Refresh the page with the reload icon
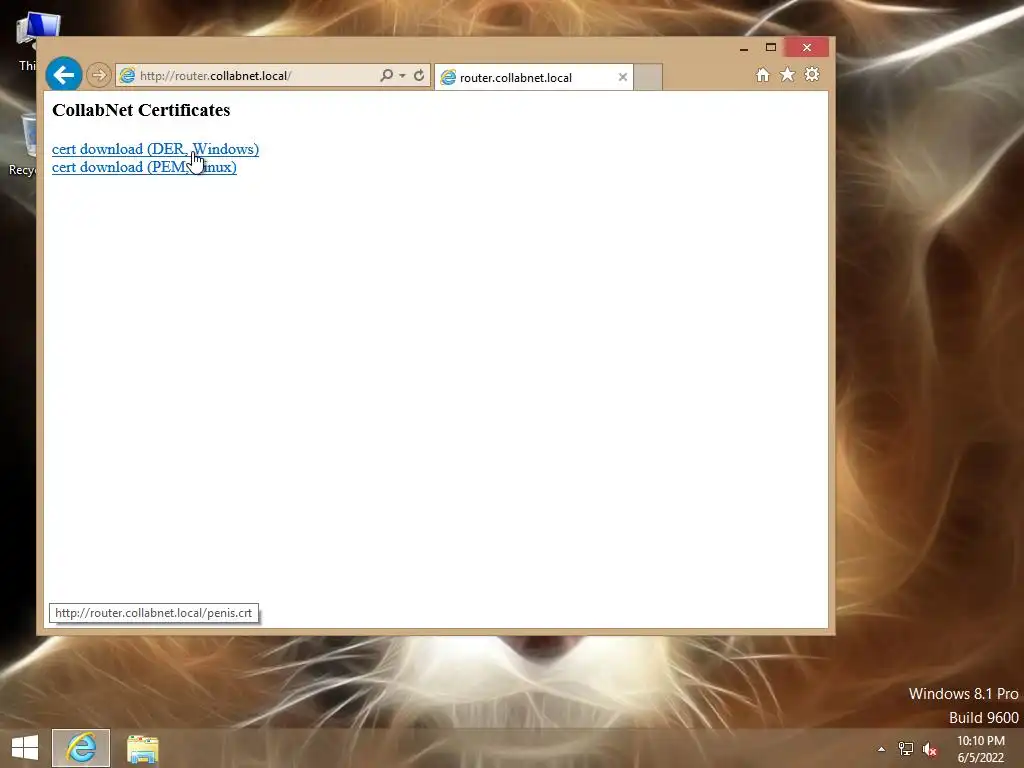Screen dimensions: 1024x768 419,75
